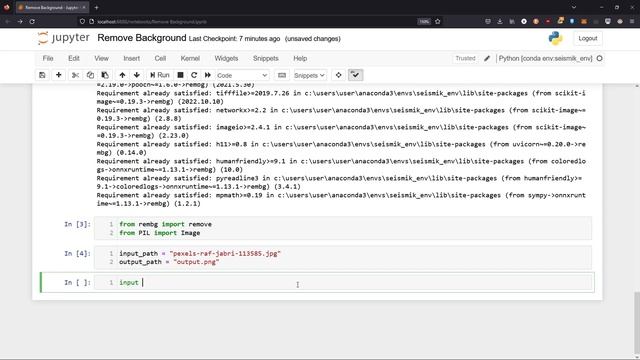Restart the kernel with the circular arrow

(194, 75)
